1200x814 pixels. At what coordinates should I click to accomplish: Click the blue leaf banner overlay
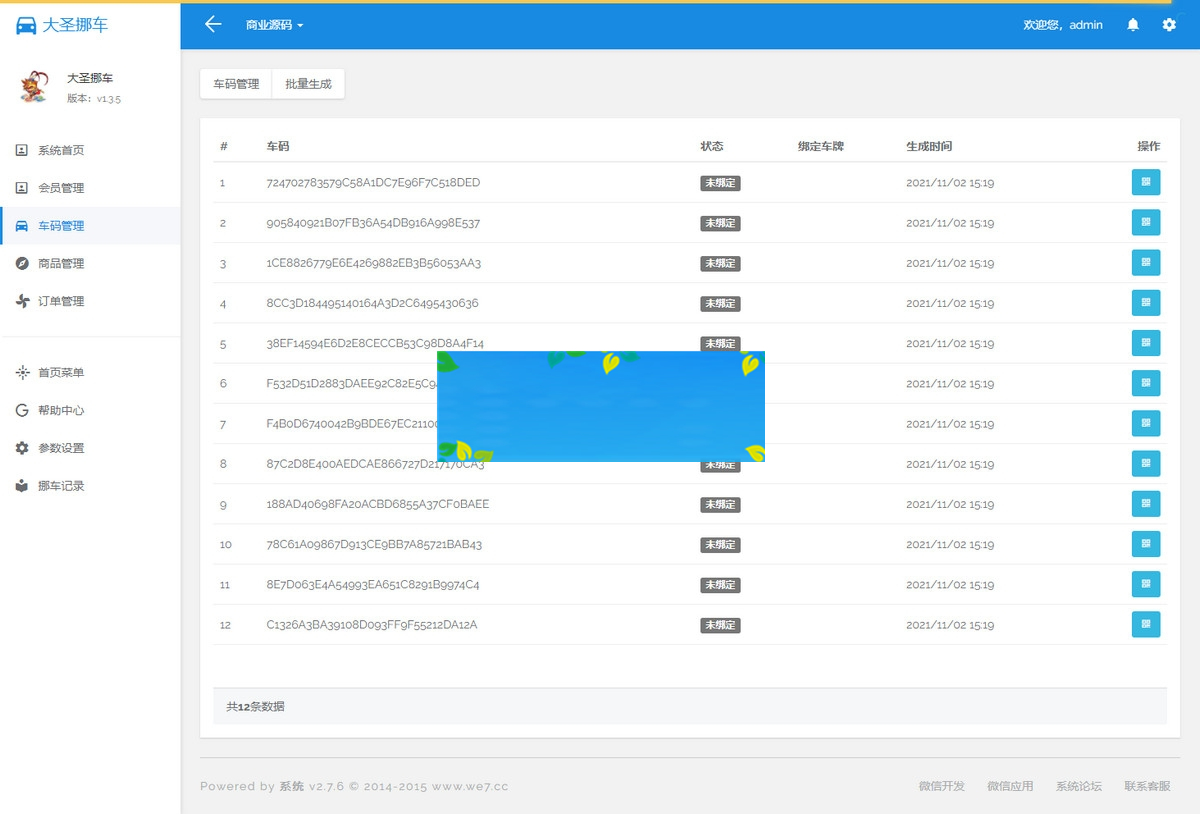click(600, 406)
